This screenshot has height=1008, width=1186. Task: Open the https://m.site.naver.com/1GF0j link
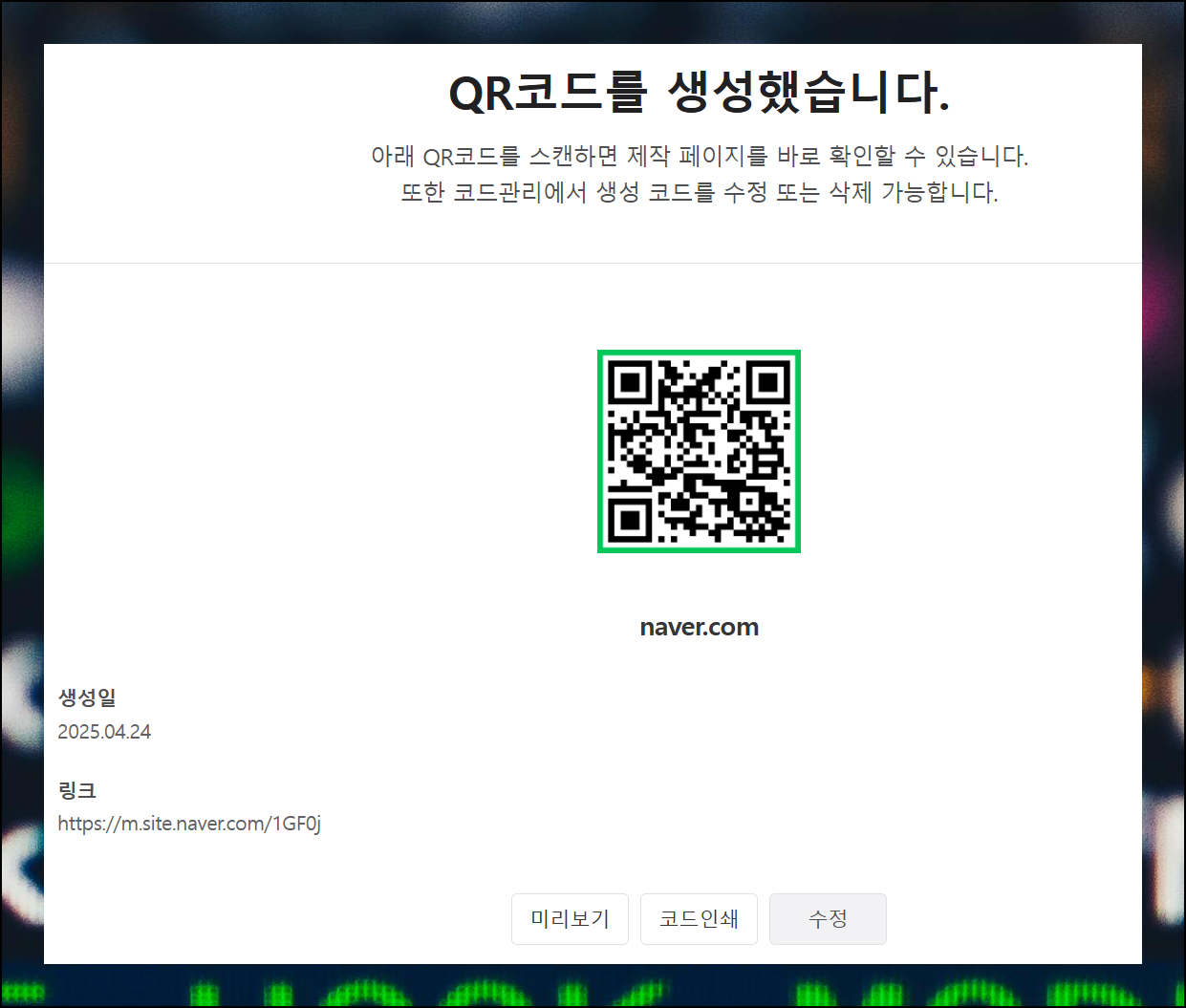click(x=189, y=824)
